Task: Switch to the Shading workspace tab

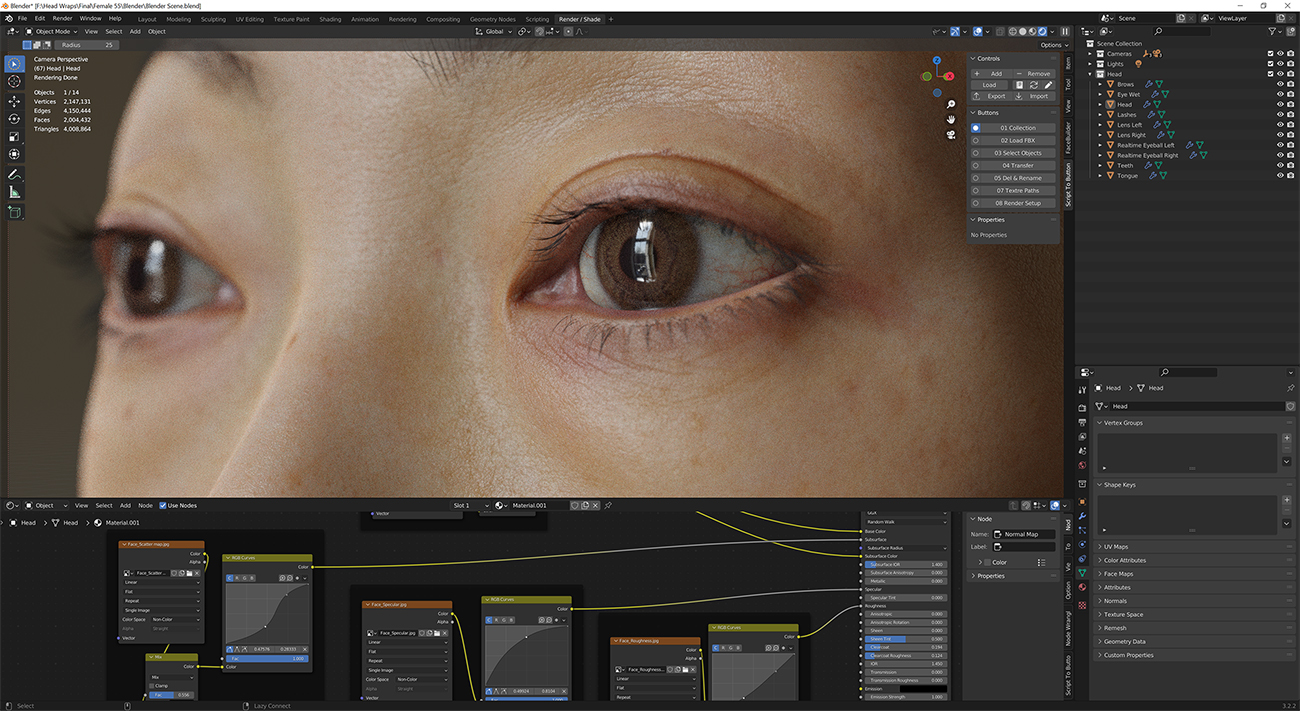Action: (x=330, y=18)
